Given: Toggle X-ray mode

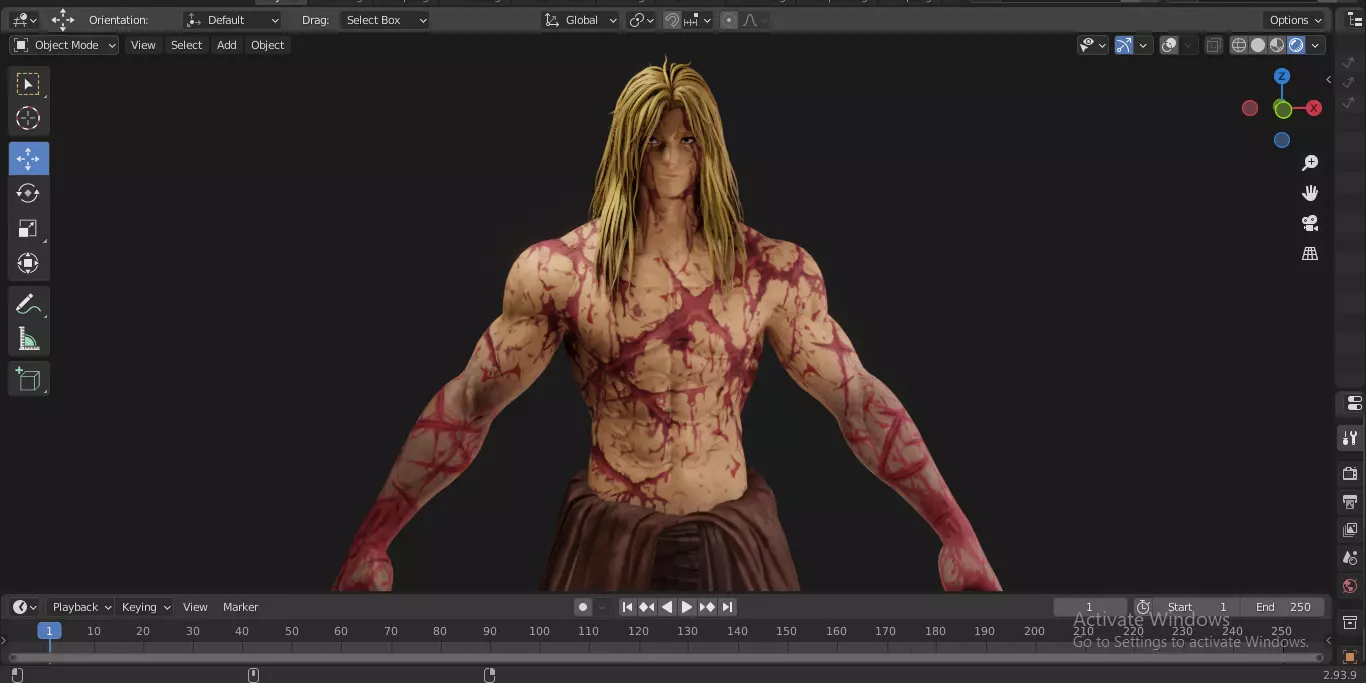Looking at the screenshot, I should 1214,45.
